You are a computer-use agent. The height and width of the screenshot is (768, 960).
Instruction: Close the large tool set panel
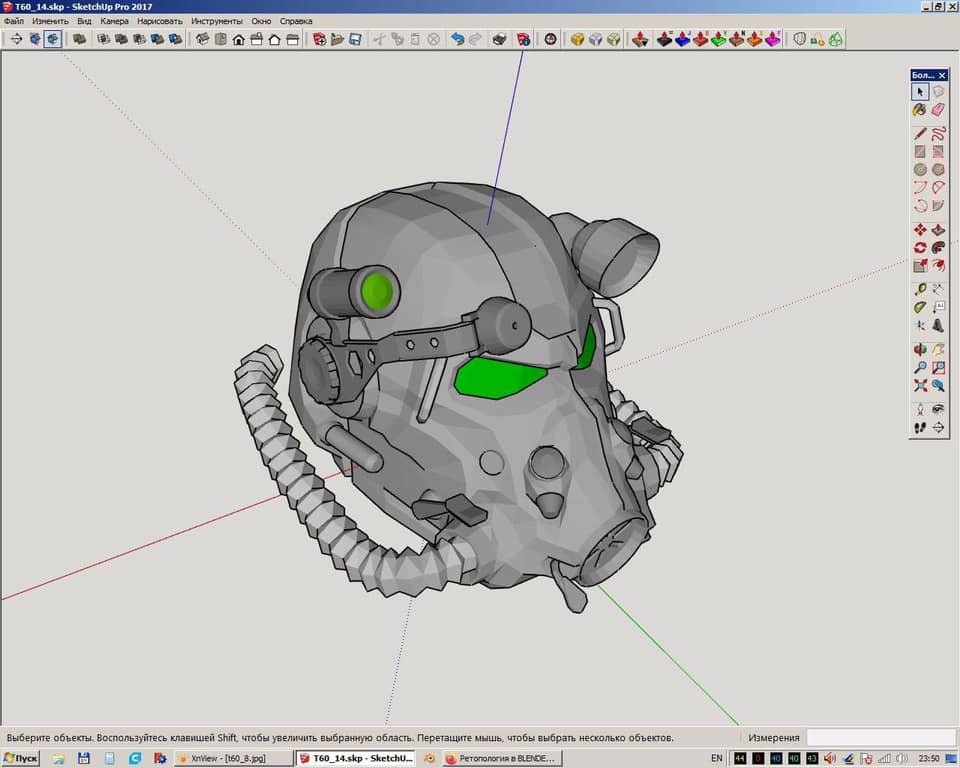pos(942,75)
